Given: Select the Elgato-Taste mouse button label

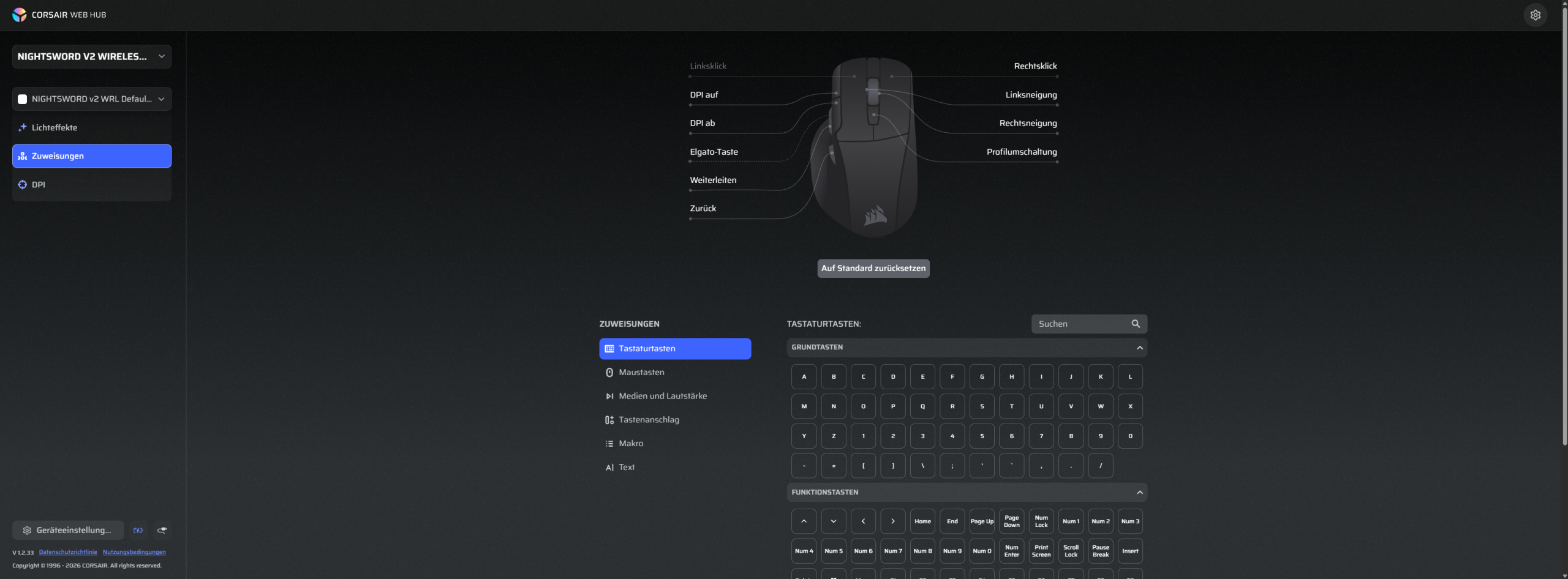Looking at the screenshot, I should (x=714, y=152).
